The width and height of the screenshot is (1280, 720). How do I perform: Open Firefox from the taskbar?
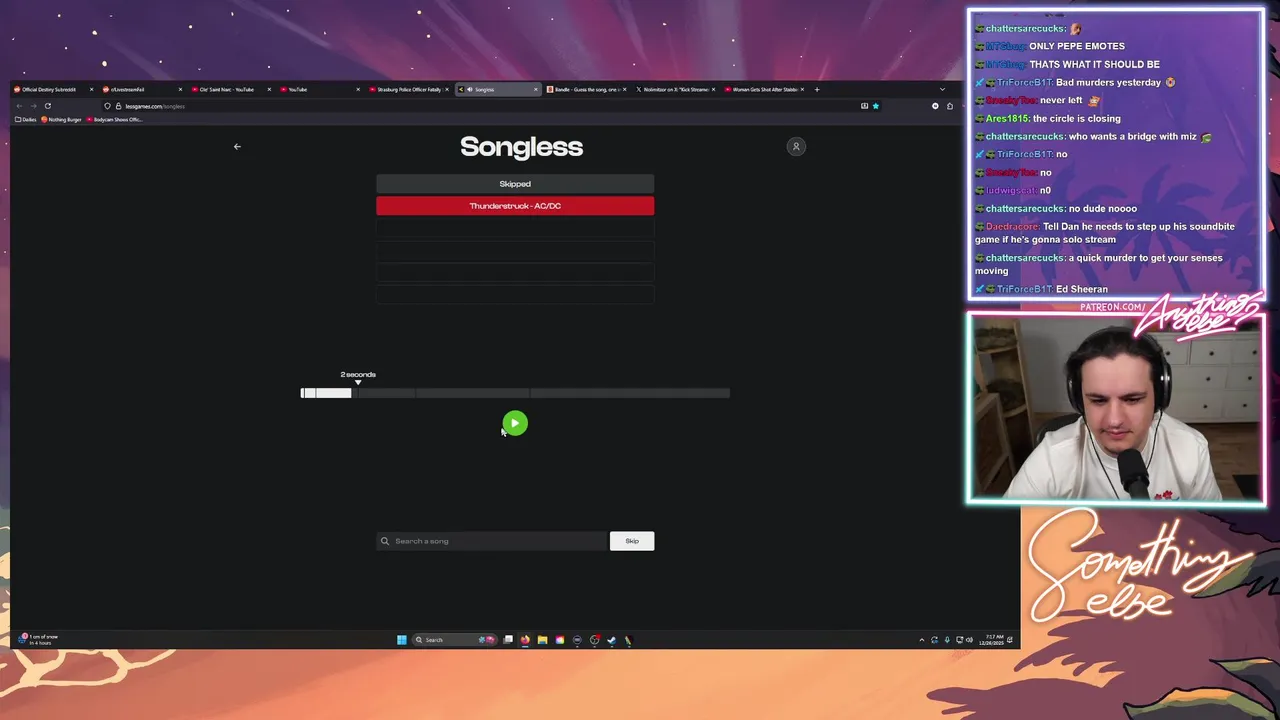point(525,640)
